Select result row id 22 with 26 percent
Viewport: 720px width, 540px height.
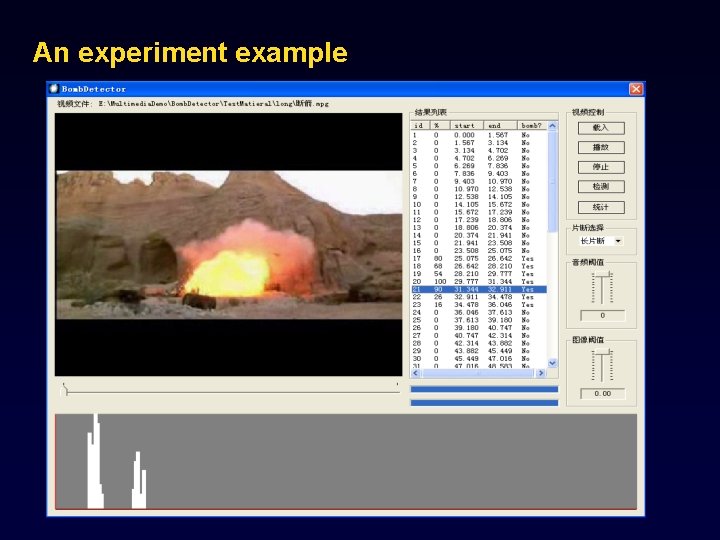(478, 297)
